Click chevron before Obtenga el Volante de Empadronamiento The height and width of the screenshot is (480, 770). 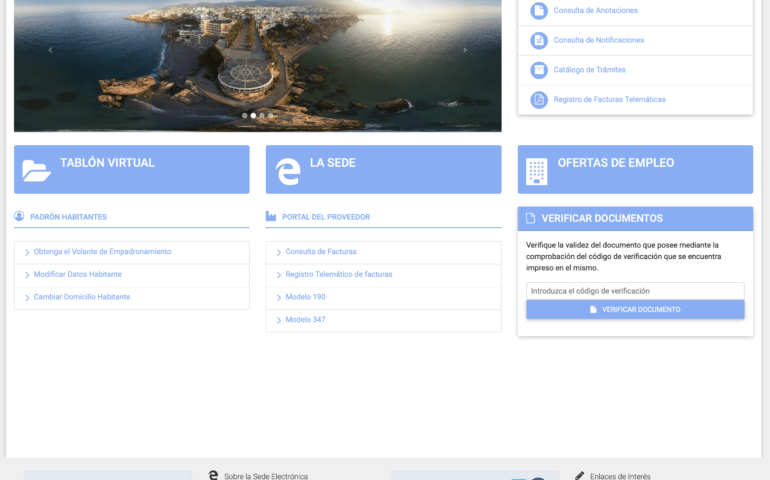(27, 253)
